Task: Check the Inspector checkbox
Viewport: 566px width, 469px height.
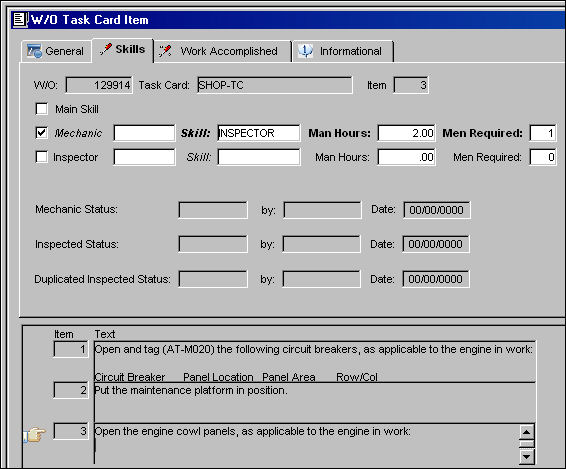Action: [x=42, y=157]
